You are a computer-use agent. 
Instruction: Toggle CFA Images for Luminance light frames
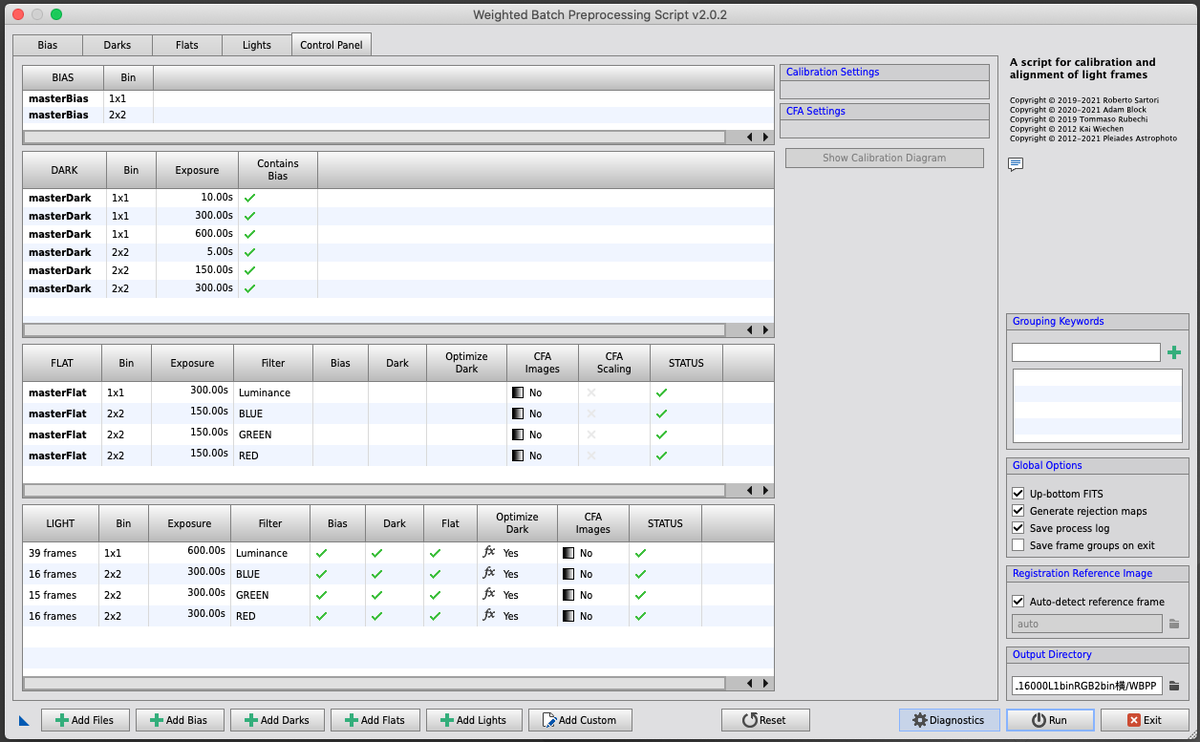pyautogui.click(x=568, y=553)
